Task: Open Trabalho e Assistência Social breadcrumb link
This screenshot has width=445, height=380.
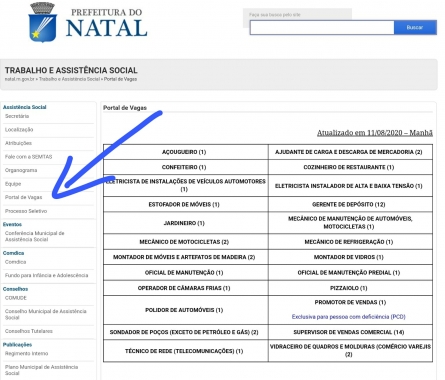Action: [69, 79]
